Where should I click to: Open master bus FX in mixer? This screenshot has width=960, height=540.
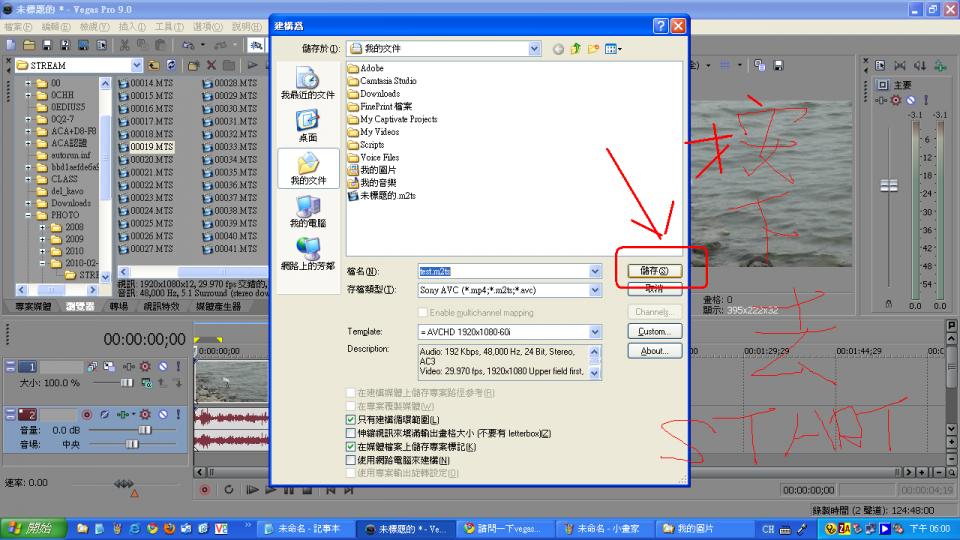(896, 100)
